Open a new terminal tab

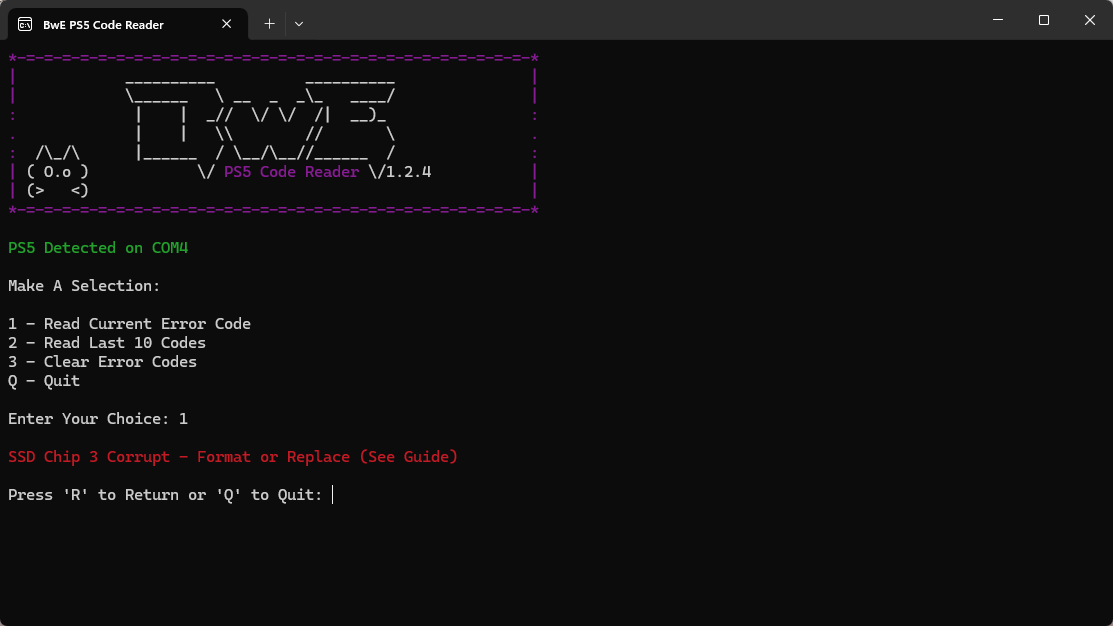pos(269,24)
